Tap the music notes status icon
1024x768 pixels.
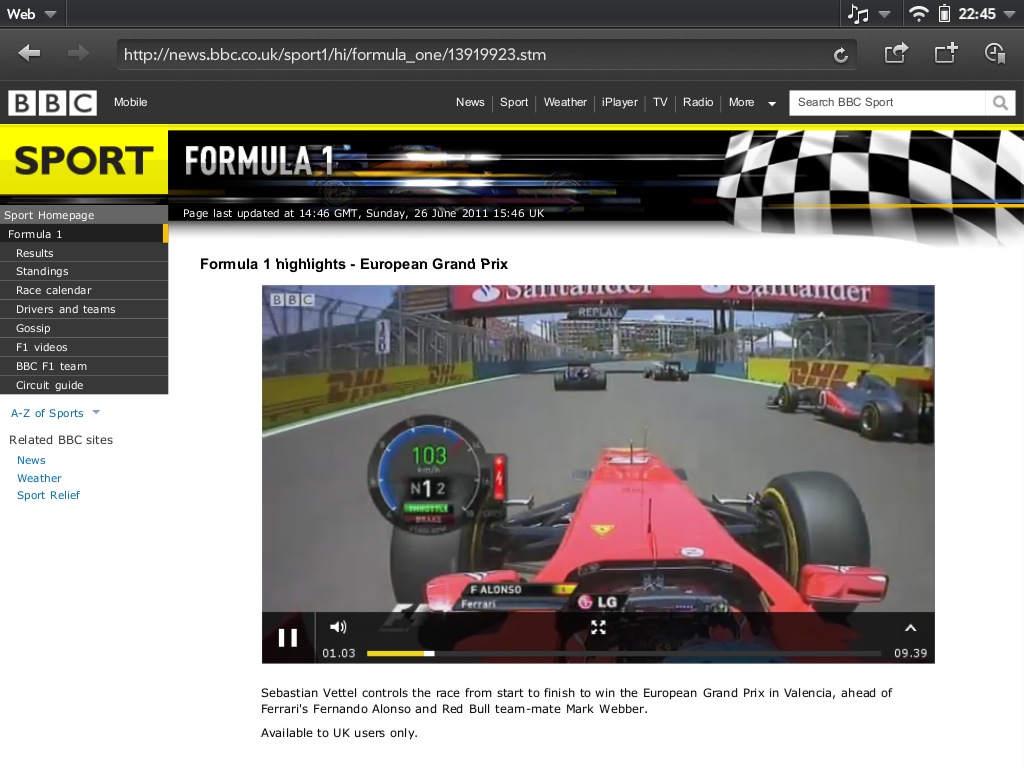(x=857, y=14)
